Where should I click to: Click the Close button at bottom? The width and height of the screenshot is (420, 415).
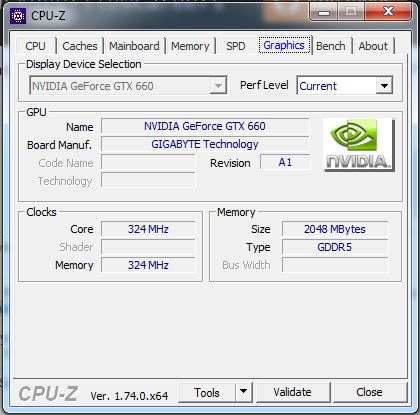369,392
